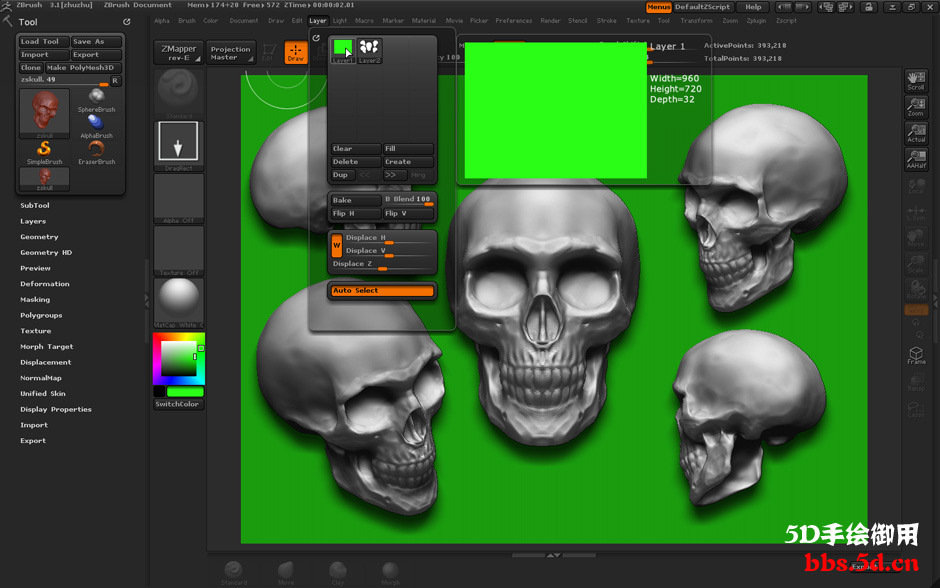The height and width of the screenshot is (588, 940).
Task: Click the Layer palette dock icon
Action: [x=316, y=38]
